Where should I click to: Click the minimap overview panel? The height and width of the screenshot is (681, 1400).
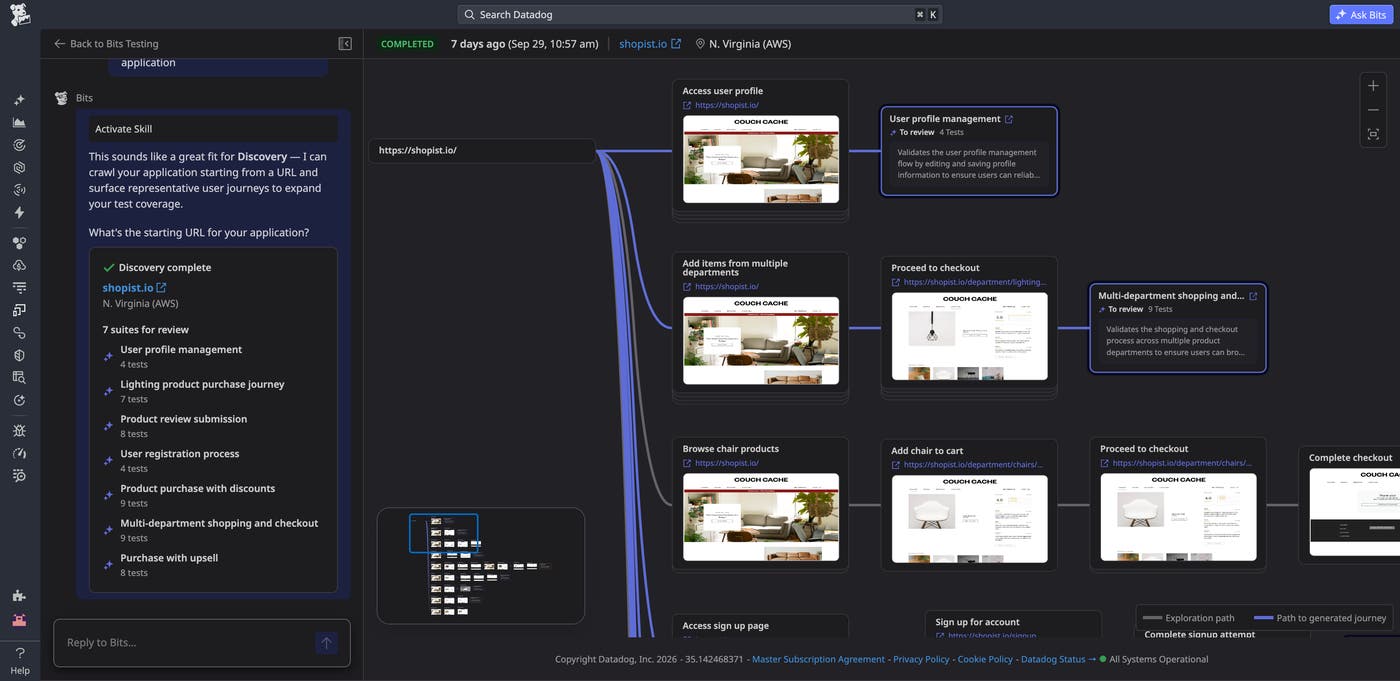tap(481, 566)
